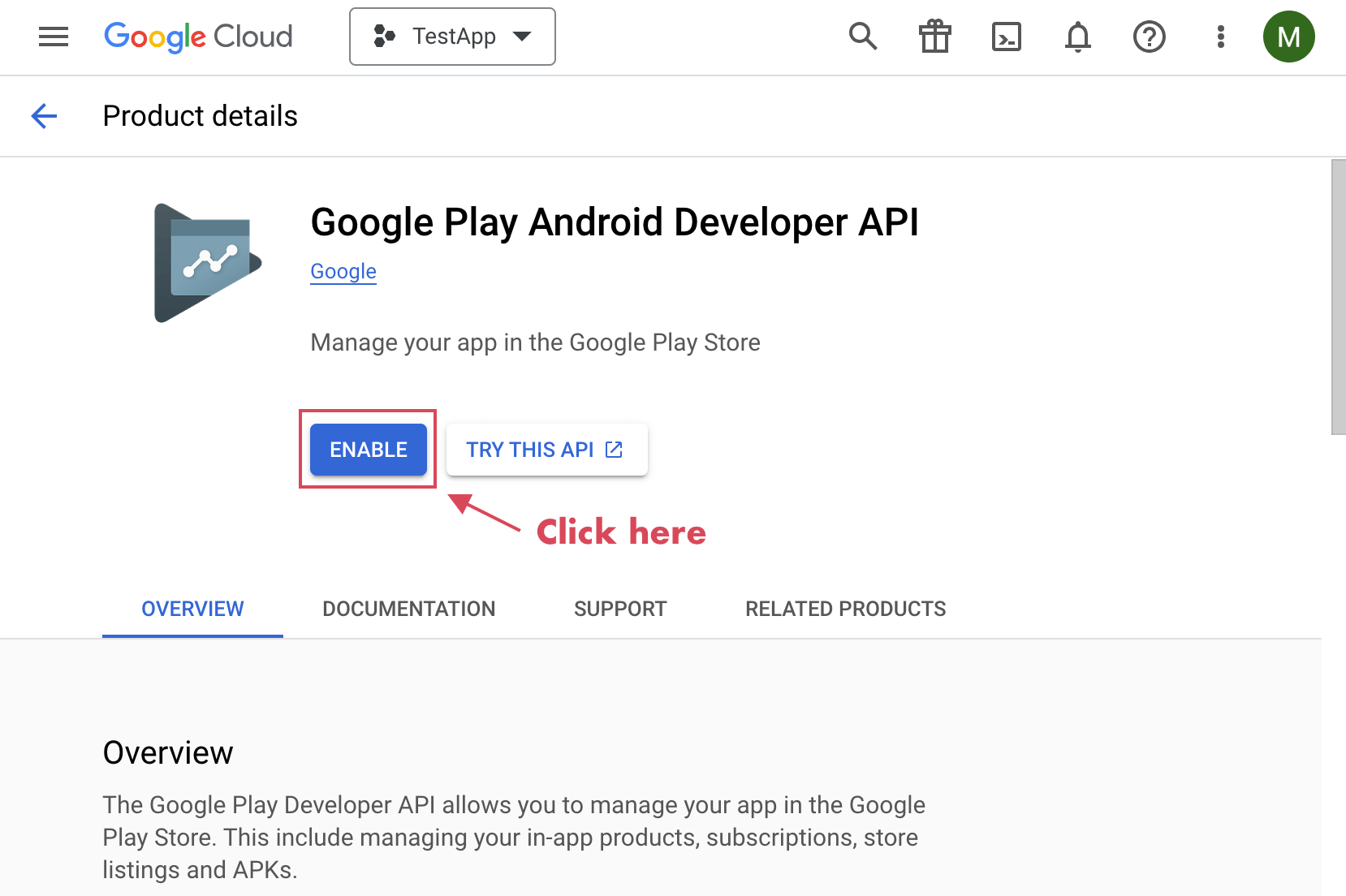Open the account menu via M avatar
This screenshot has height=896, width=1346.
1288,37
